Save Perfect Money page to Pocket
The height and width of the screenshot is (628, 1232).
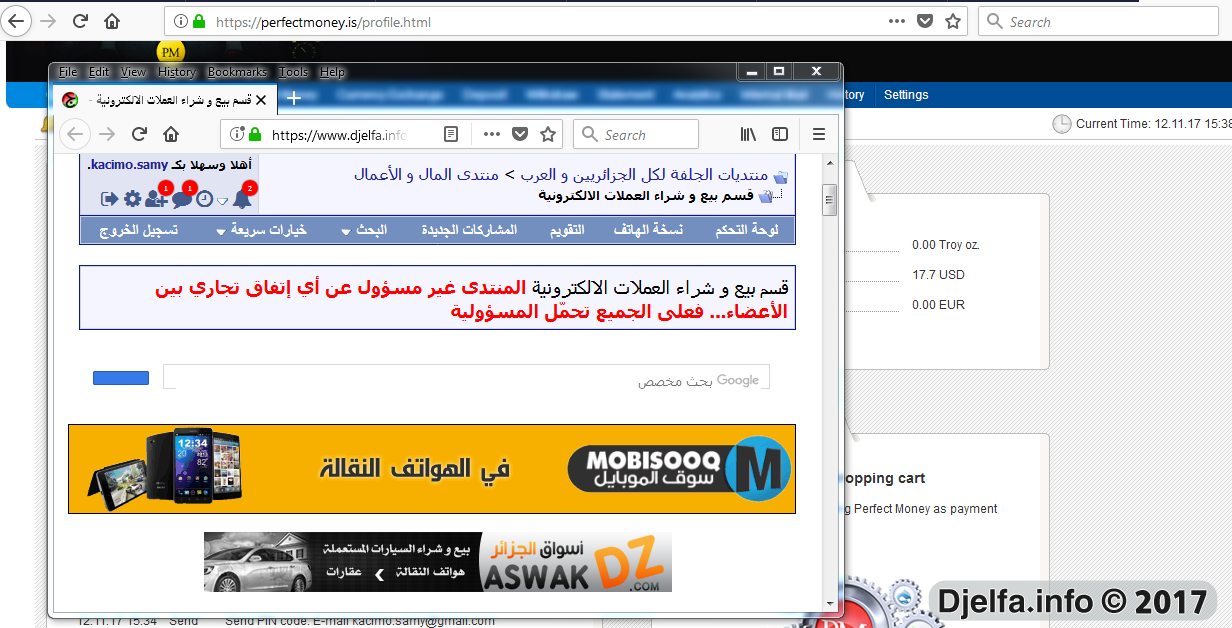click(x=925, y=21)
